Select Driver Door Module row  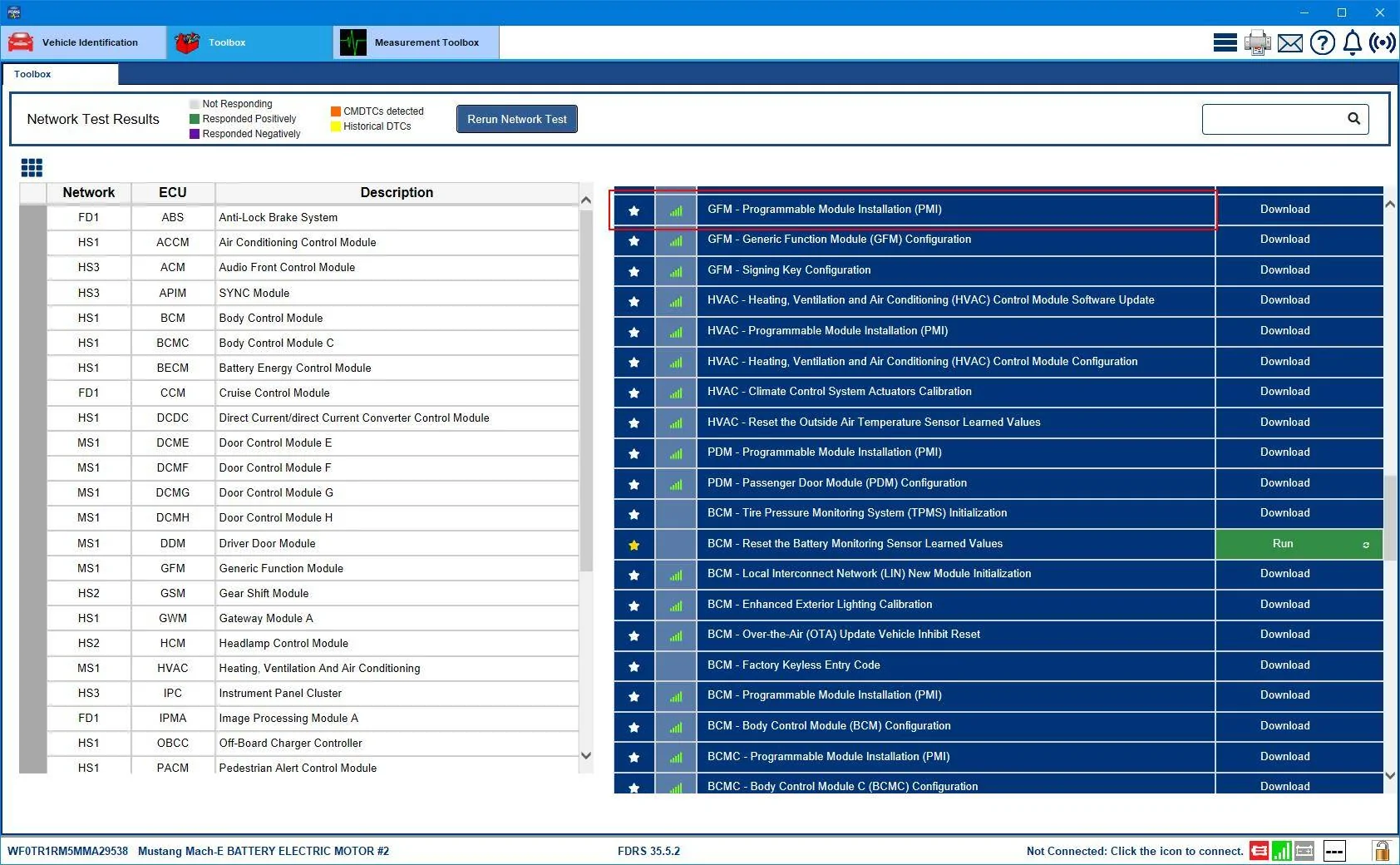coord(313,543)
